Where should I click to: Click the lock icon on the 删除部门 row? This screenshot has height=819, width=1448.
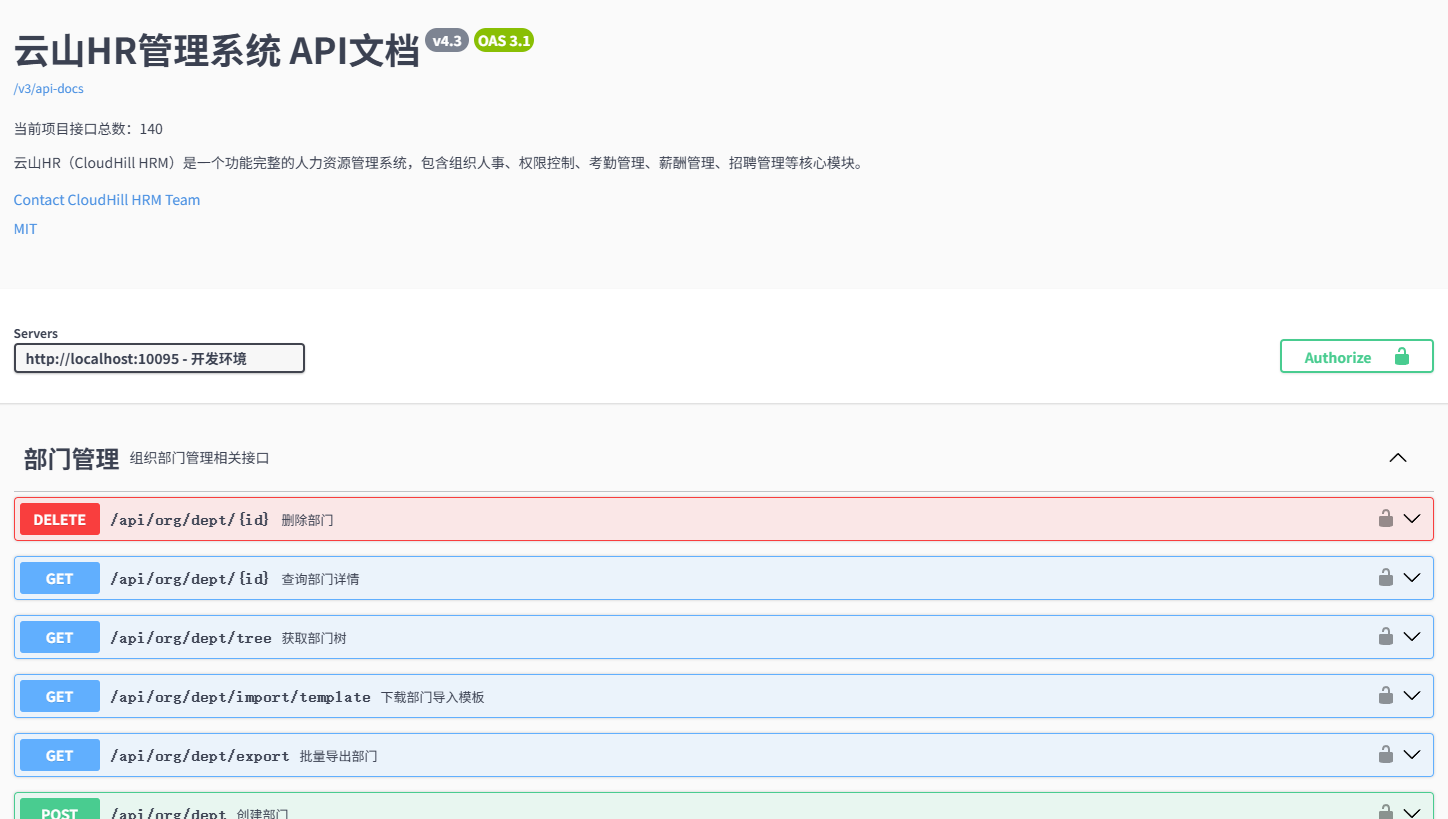(x=1386, y=518)
